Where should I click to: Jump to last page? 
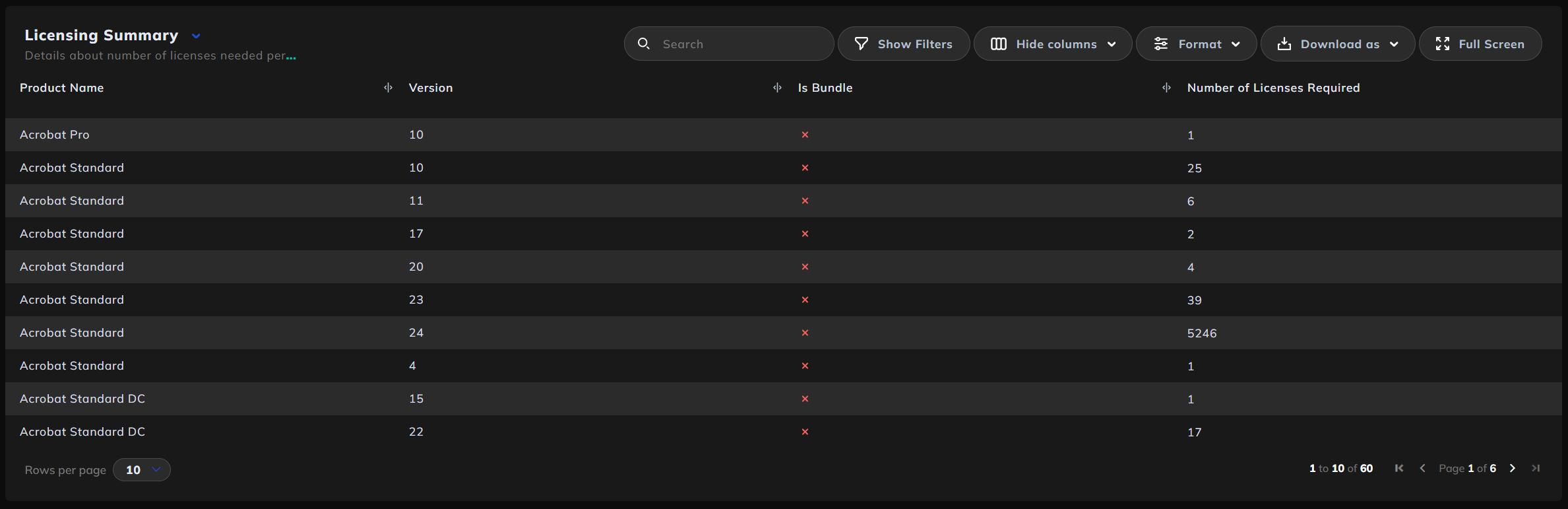tap(1536, 468)
